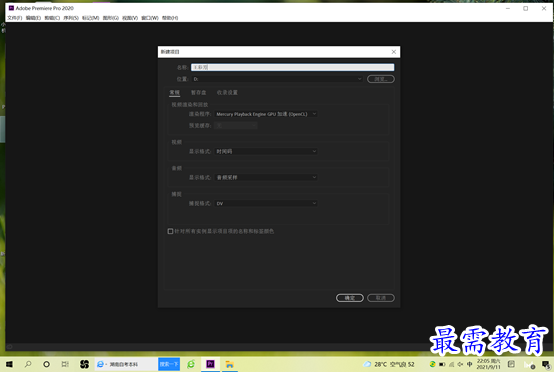This screenshot has width=554, height=372.
Task: Click the 确定 OK button
Action: (350, 298)
